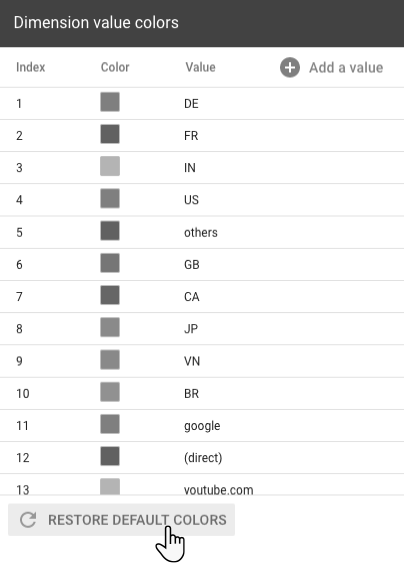Click the Add a value label
Image resolution: width=404 pixels, height=569 pixels.
point(346,67)
